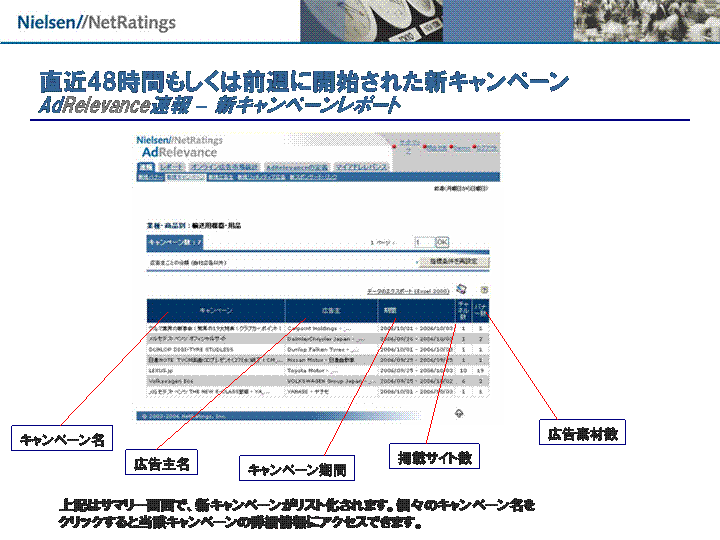
Task: Open the オンライン広告市場統計 tab
Action: coord(225,167)
